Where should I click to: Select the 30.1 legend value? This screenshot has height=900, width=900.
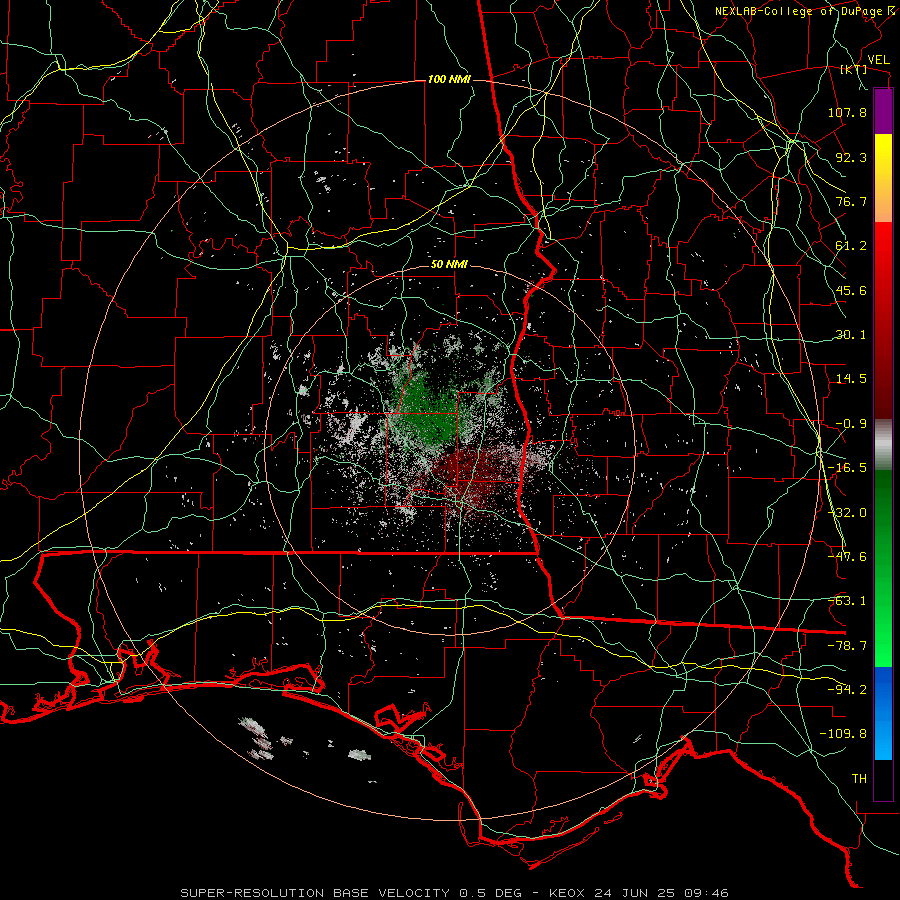tap(851, 335)
